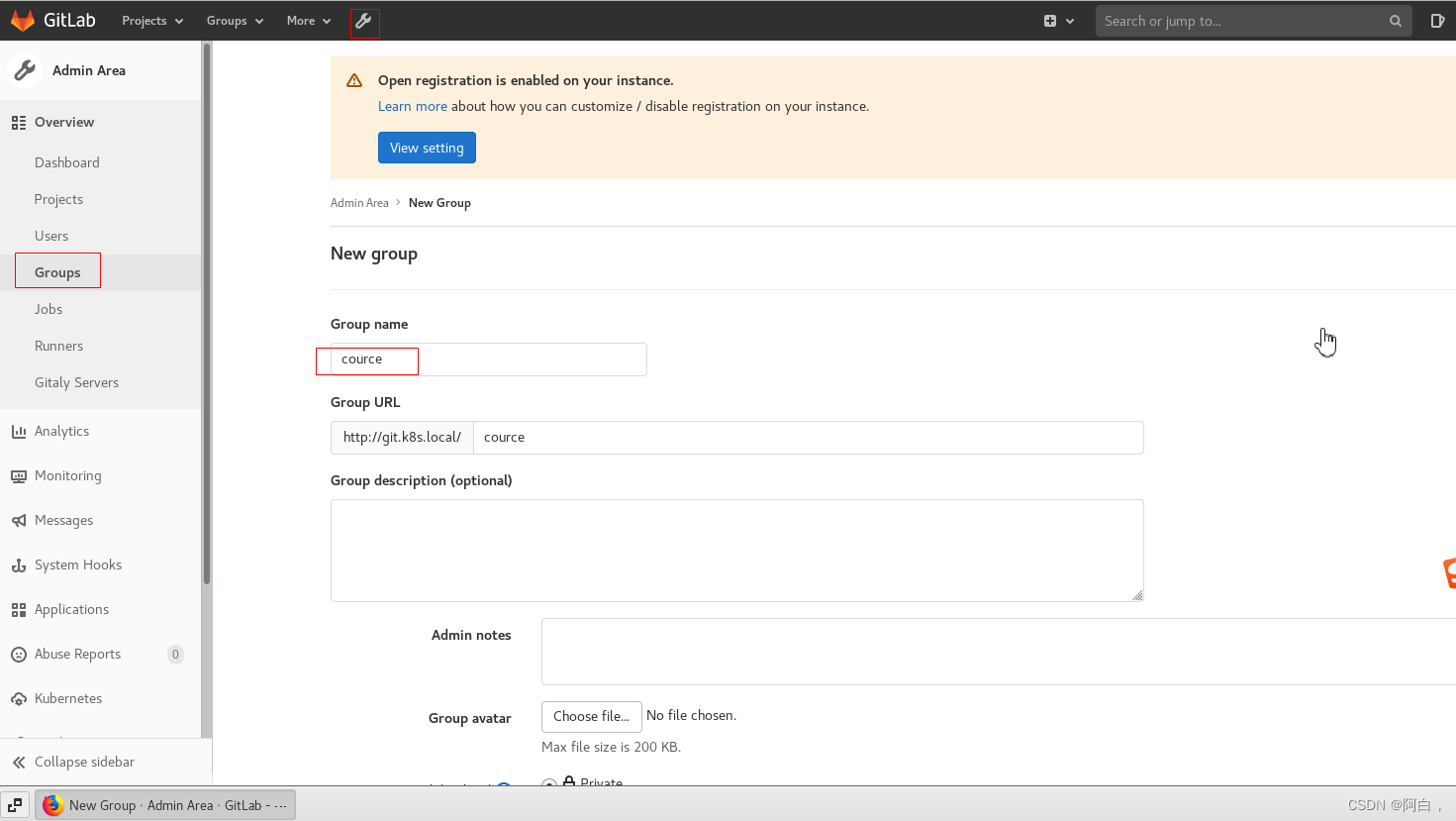Click the Admin Area wrench avatar in sidebar
Viewport: 1456px width, 821px height.
[25, 70]
